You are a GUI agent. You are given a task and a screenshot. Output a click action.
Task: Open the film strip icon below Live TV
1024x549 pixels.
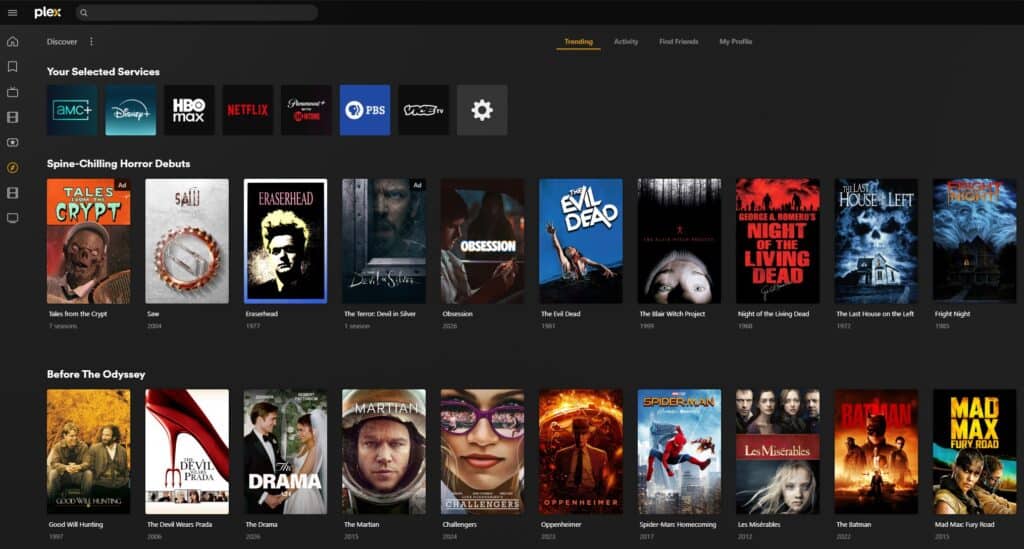click(x=12, y=118)
